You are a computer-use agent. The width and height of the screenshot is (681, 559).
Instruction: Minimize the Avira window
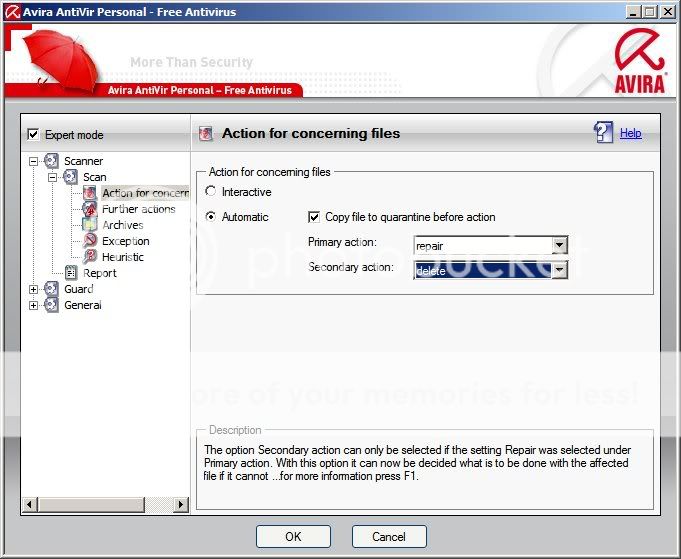(x=633, y=12)
